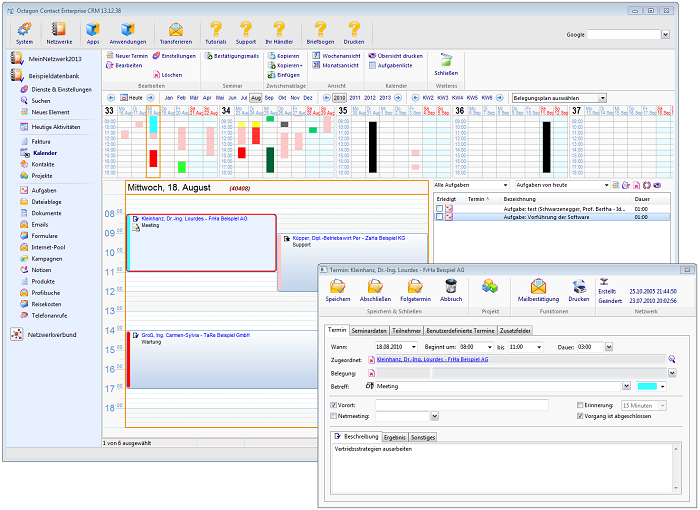Screen dimensions: 700x510
Task: Switch to Teilnehmer tab
Action: [x=406, y=330]
